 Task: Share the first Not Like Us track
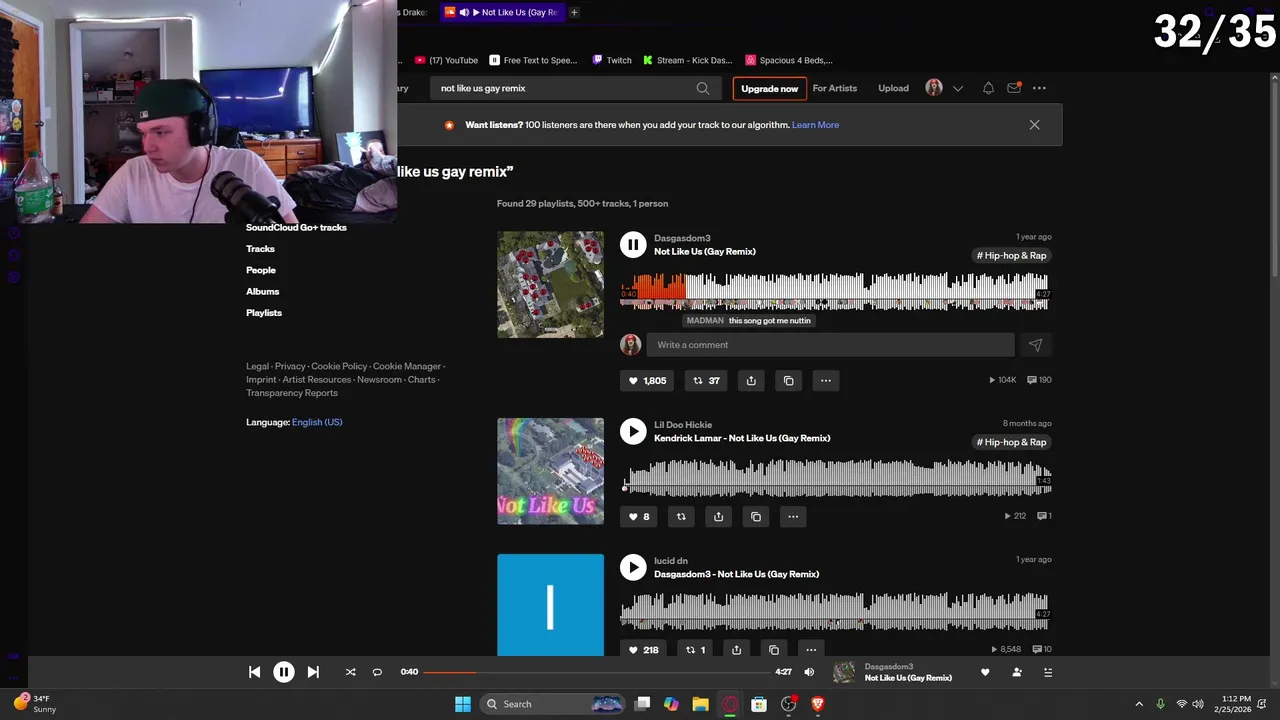[751, 380]
